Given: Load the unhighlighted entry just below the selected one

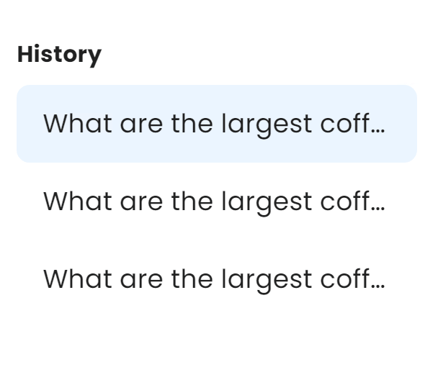Looking at the screenshot, I should point(217,201).
